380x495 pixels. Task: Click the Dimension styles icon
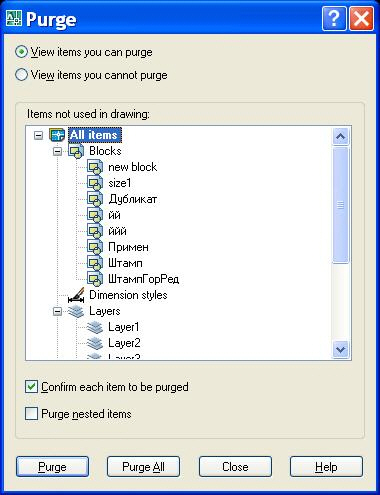coord(76,295)
